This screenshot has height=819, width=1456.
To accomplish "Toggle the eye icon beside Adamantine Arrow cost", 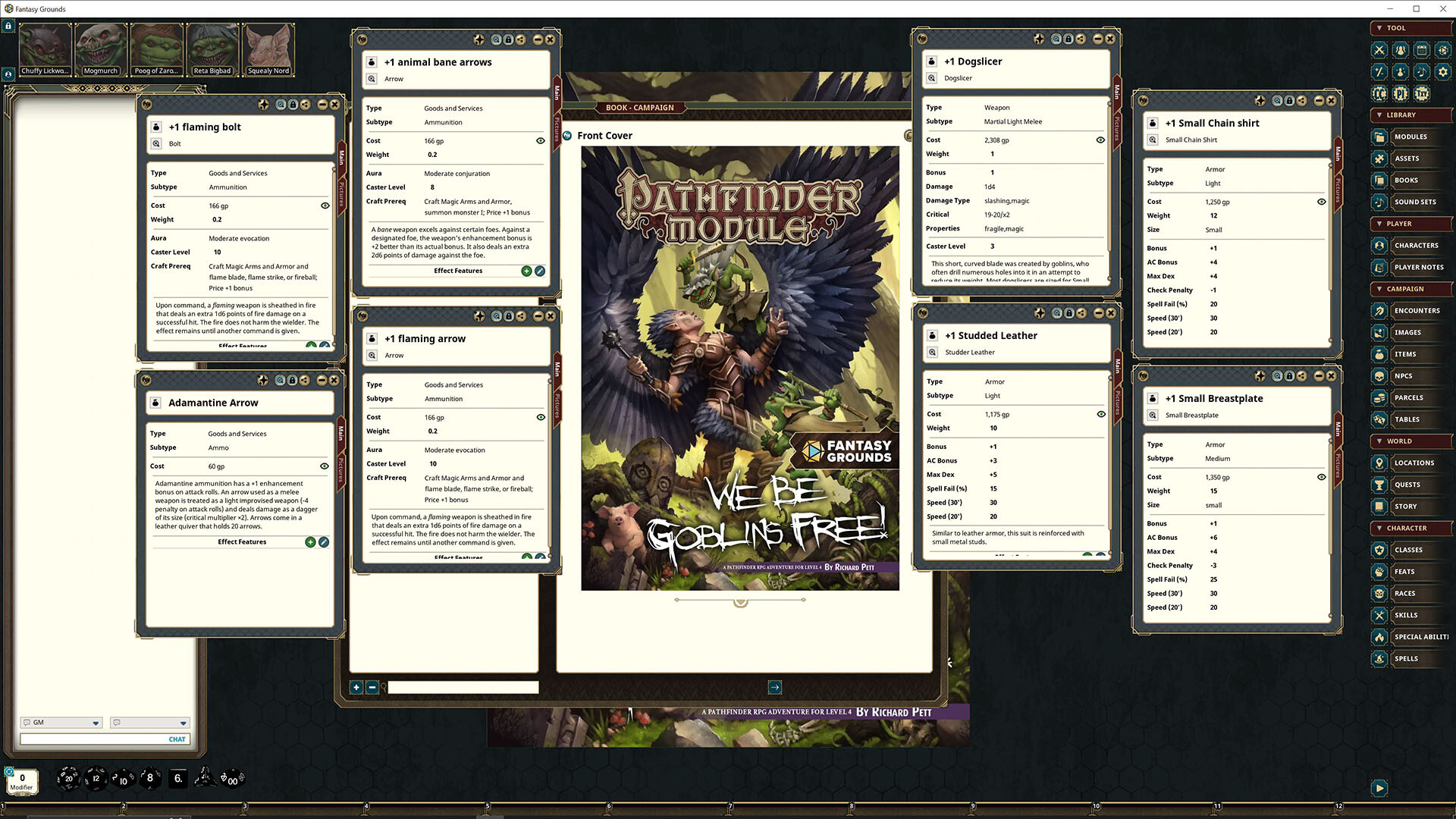I will click(325, 466).
